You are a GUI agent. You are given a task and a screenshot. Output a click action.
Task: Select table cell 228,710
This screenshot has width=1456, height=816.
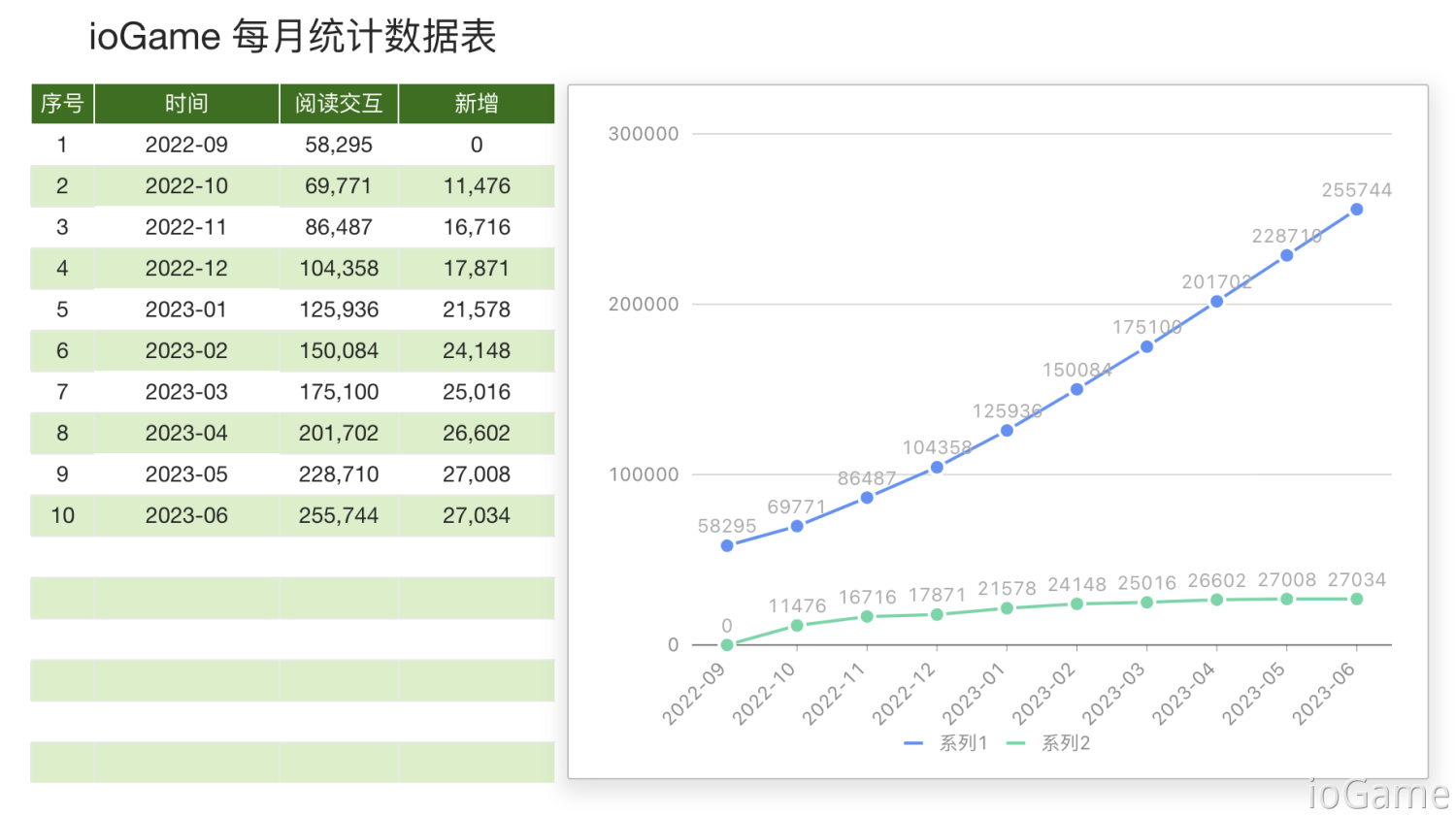pyautogui.click(x=339, y=474)
